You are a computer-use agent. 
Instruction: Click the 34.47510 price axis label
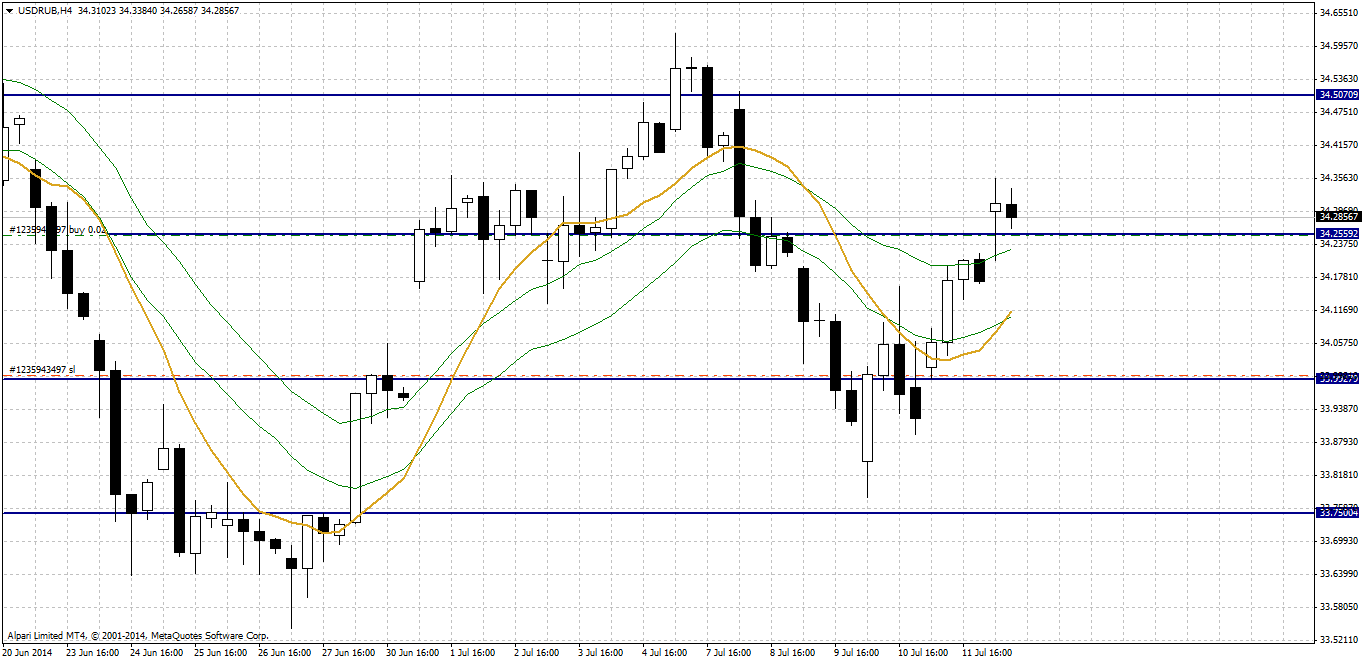click(x=1339, y=112)
